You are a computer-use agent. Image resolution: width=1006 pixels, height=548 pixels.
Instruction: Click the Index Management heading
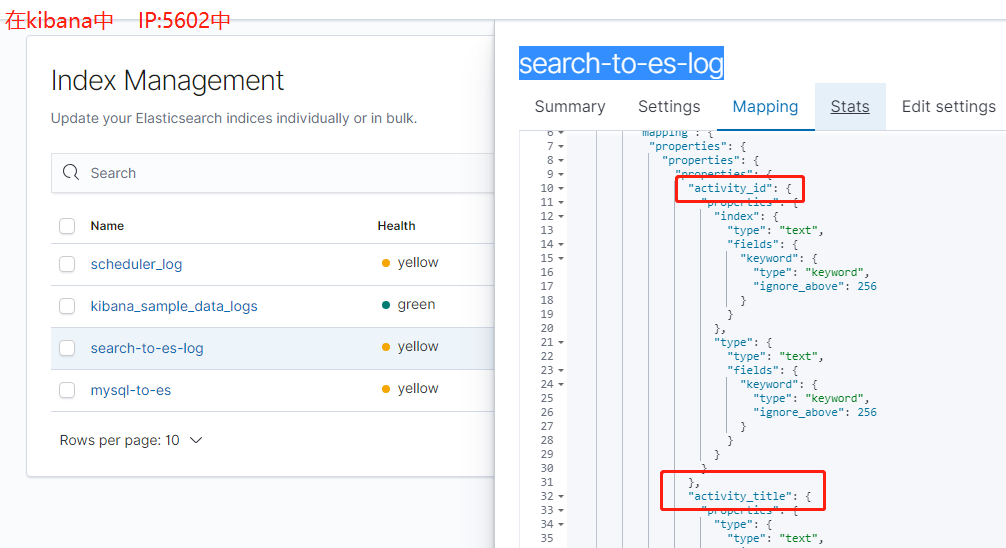pyautogui.click(x=167, y=81)
